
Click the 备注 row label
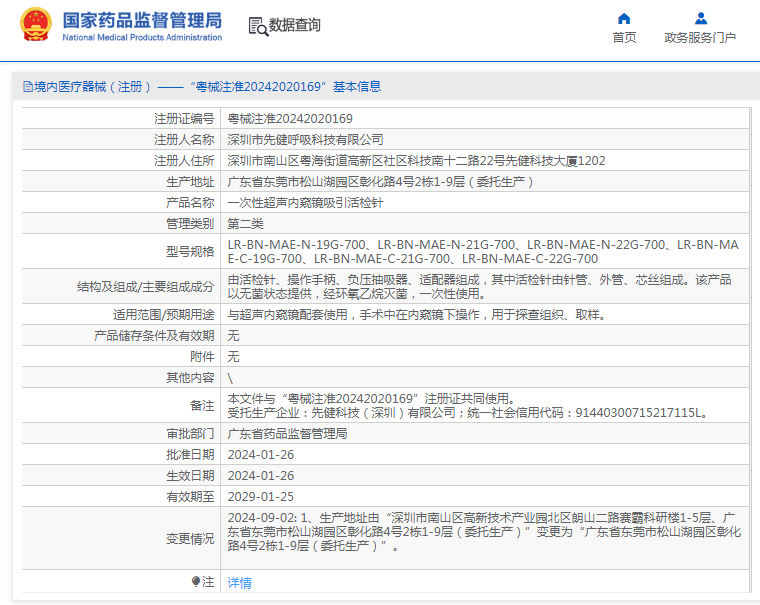coord(202,406)
